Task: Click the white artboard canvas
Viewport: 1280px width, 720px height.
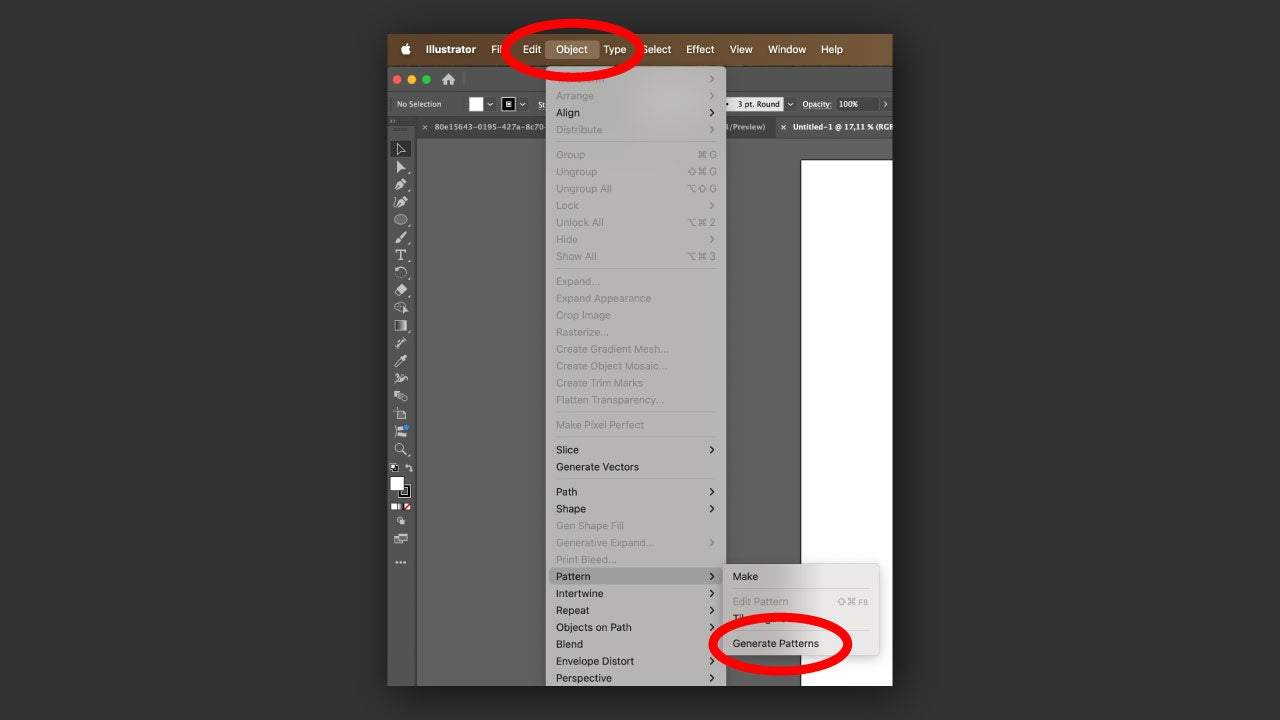Action: tap(847, 423)
